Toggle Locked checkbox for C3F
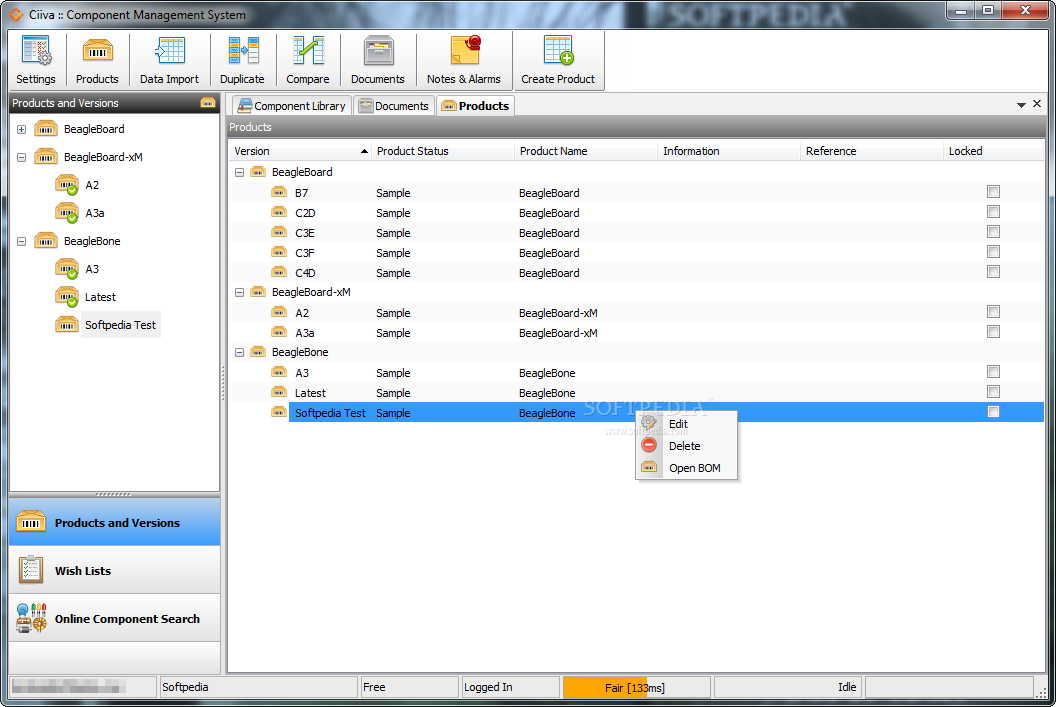Image resolution: width=1056 pixels, height=707 pixels. pyautogui.click(x=993, y=252)
